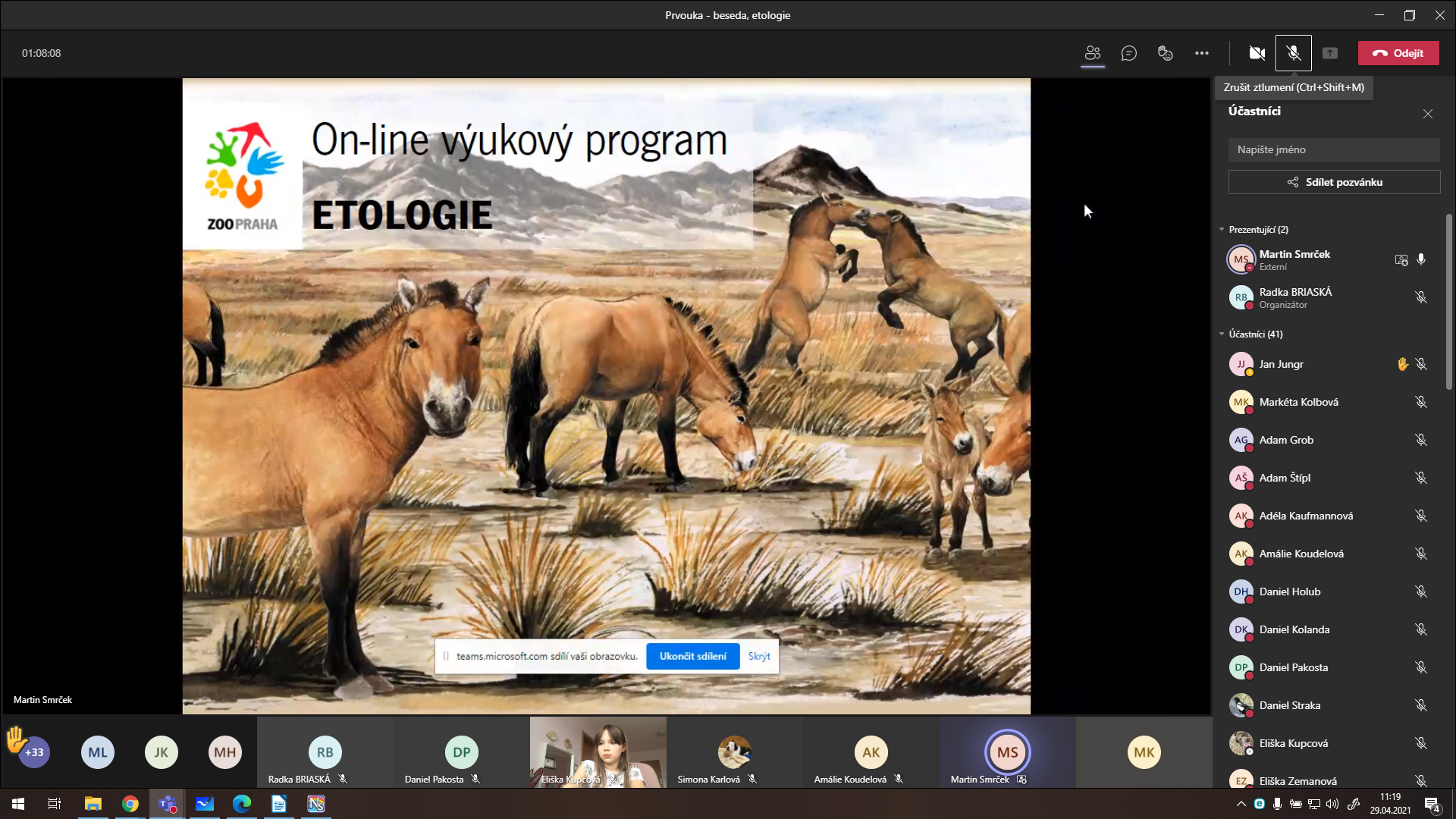Click Martin Smrček's microphone icon in list

click(x=1421, y=259)
